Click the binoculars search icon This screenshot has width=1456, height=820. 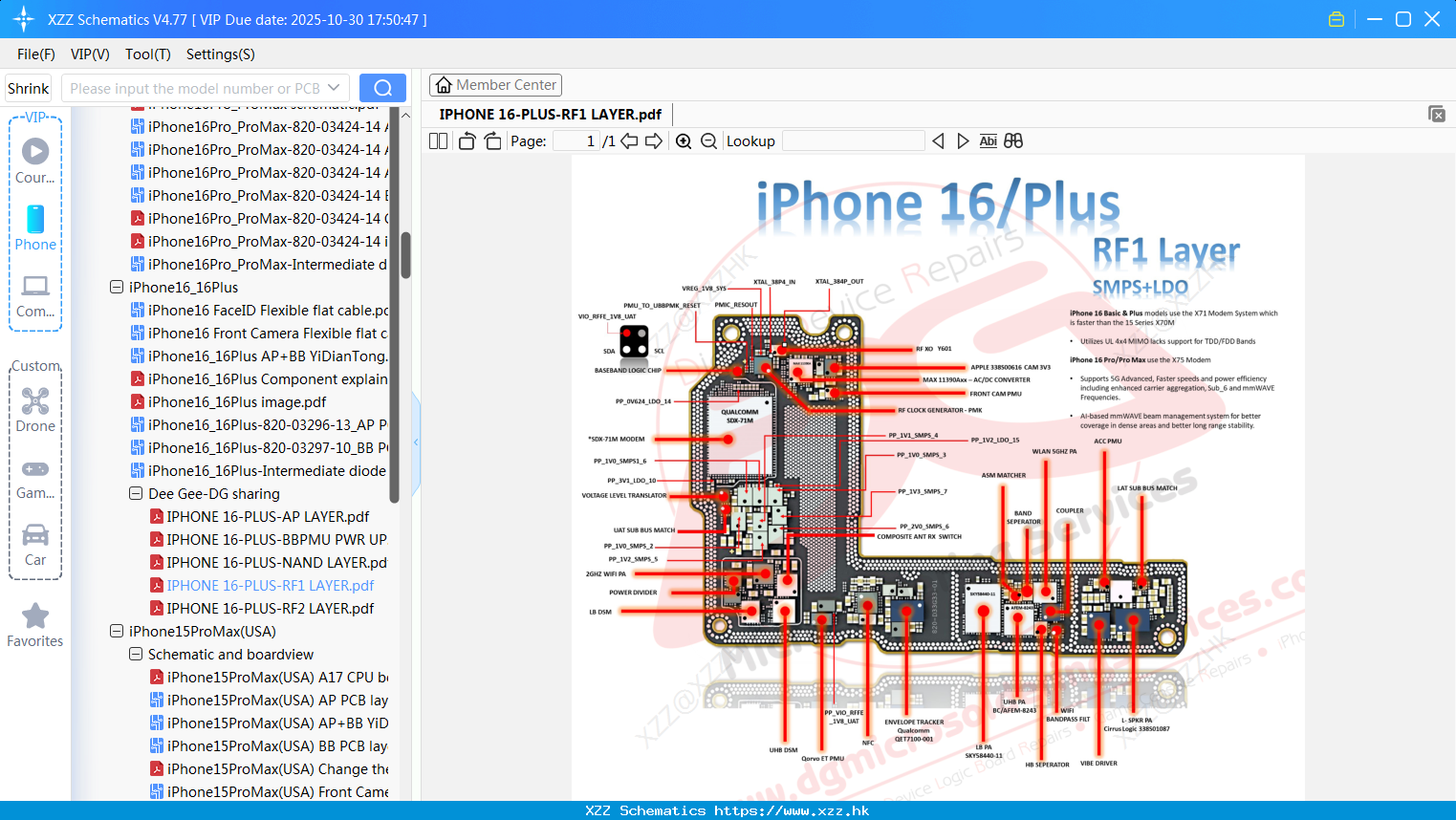tap(1013, 141)
